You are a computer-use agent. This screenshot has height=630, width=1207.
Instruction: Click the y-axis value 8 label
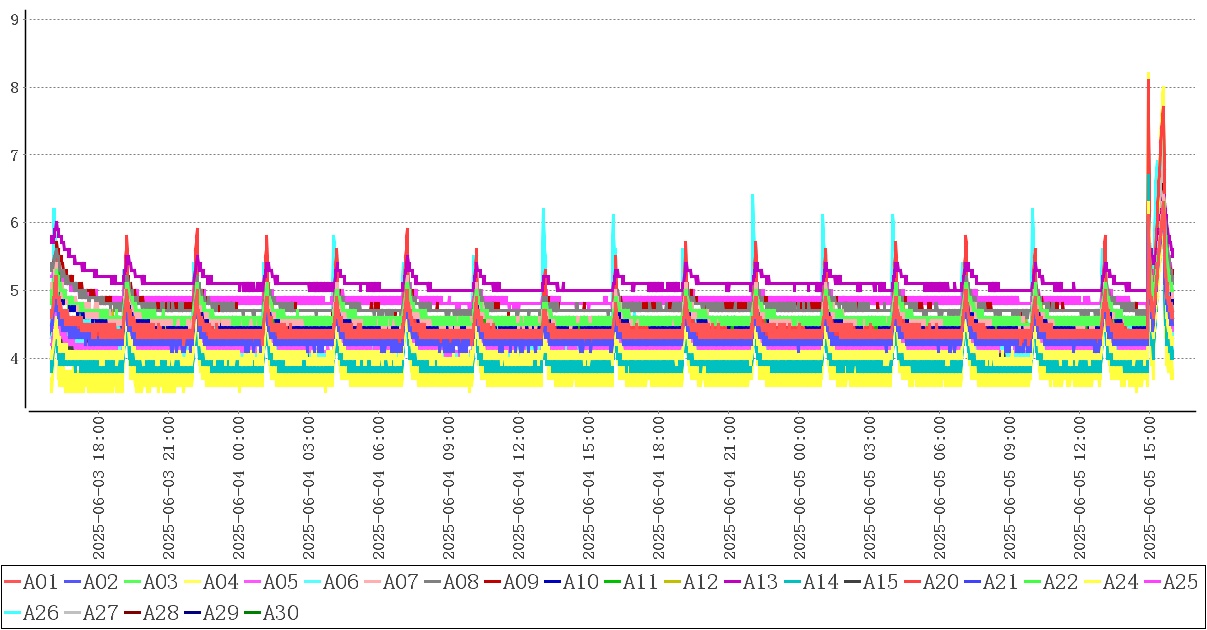tap(14, 87)
